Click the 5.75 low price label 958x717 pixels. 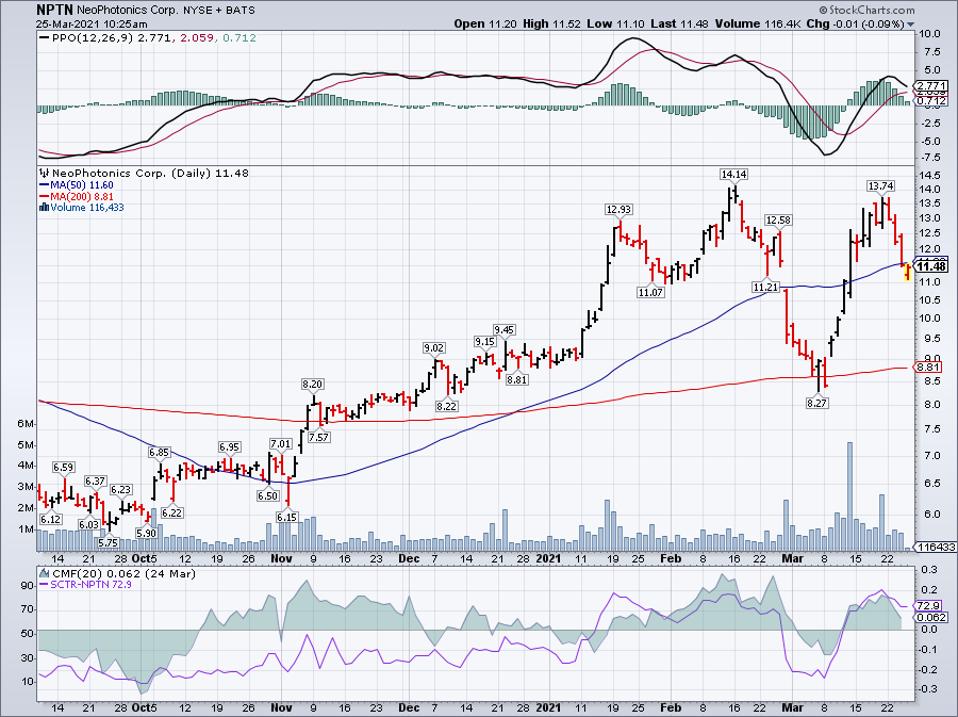[108, 542]
